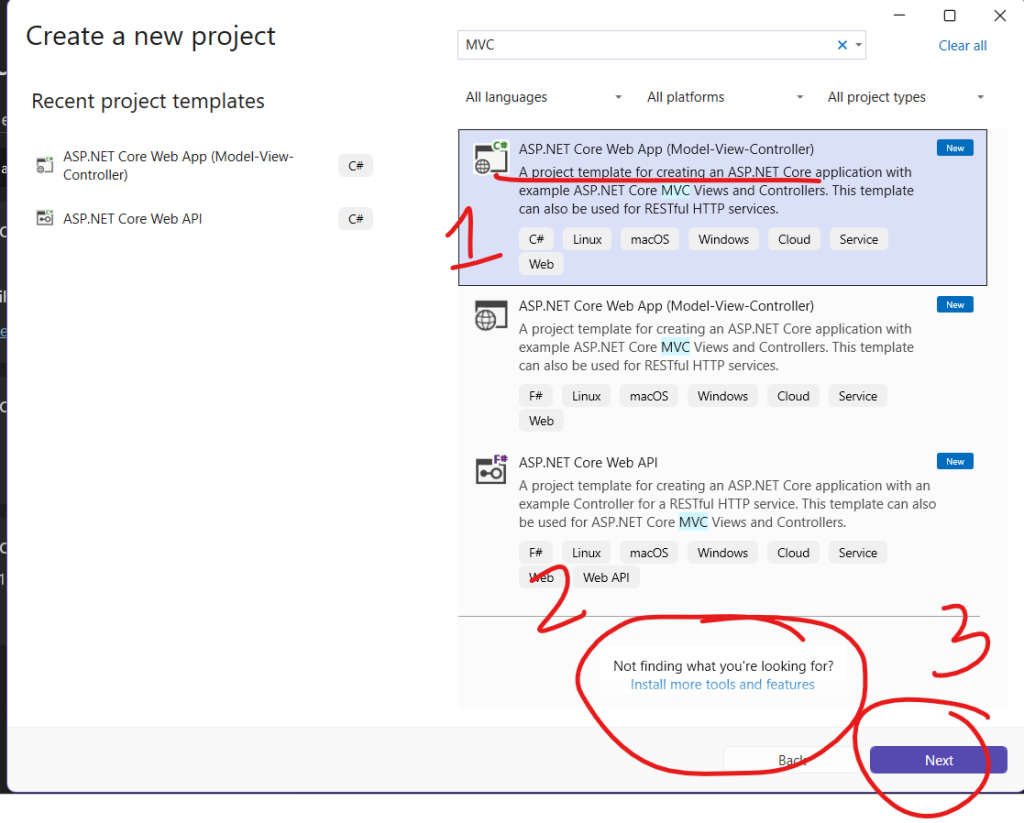The image size is (1024, 823).
Task: Open the search box history dropdown arrow
Action: coord(858,46)
